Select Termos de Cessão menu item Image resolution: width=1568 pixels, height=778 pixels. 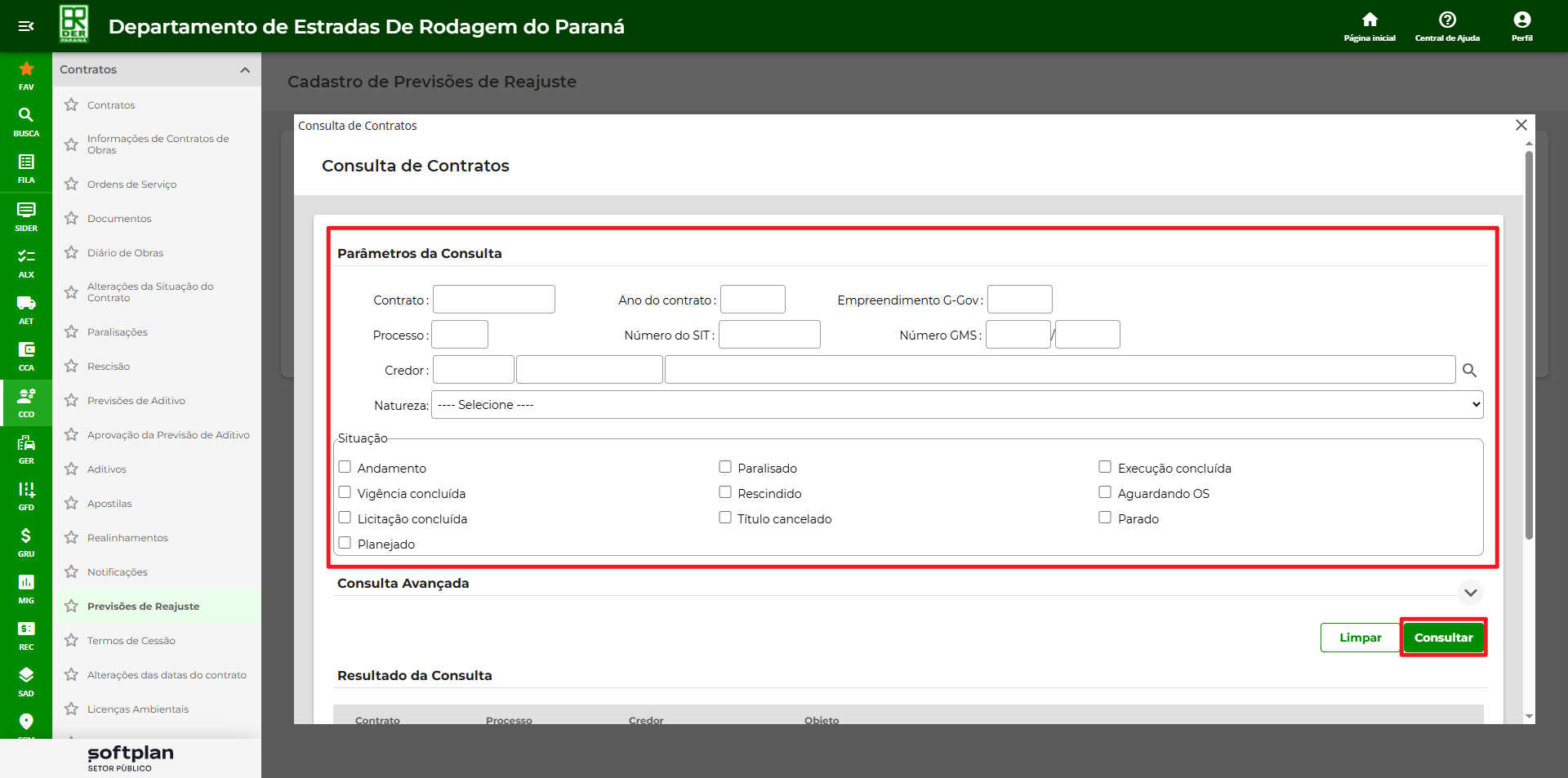coord(131,641)
